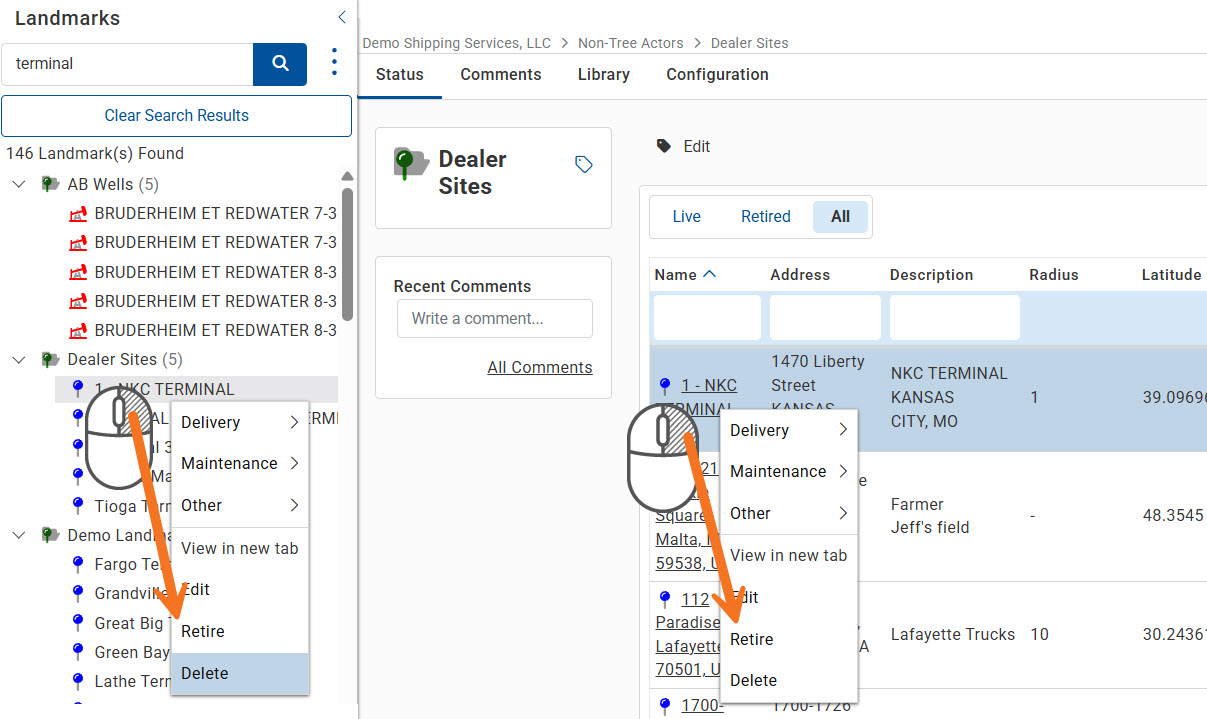The width and height of the screenshot is (1207, 719).
Task: Click the Radius column header
Action: click(1054, 274)
